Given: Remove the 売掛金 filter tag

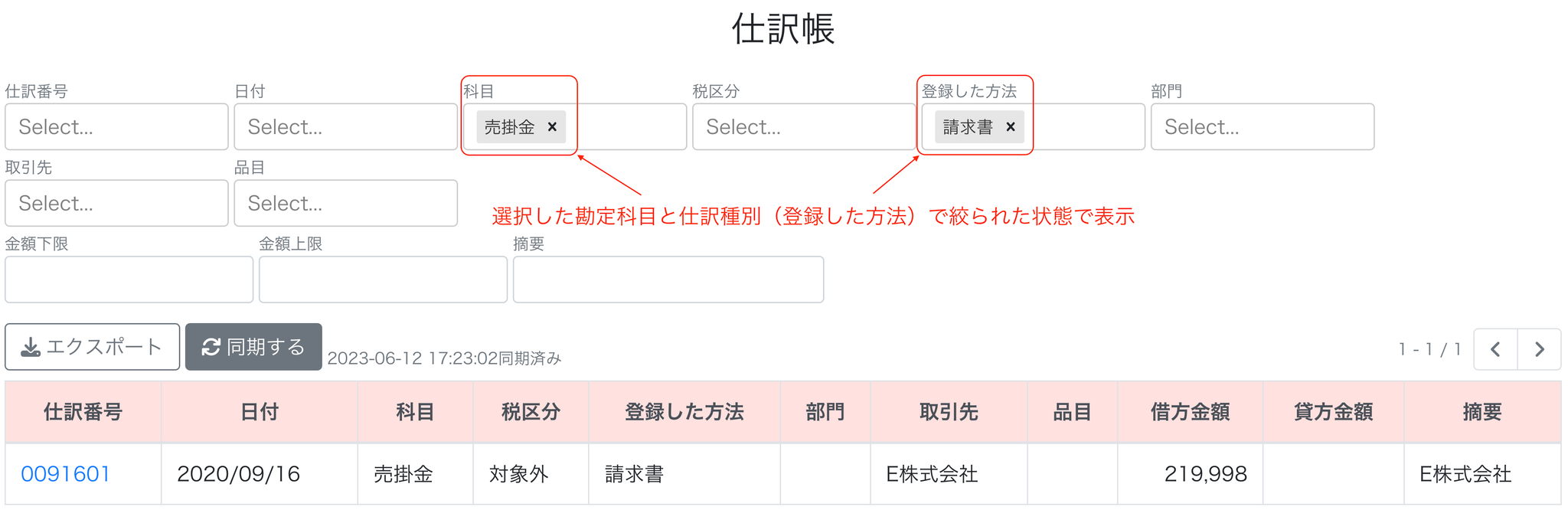Looking at the screenshot, I should click(x=552, y=127).
